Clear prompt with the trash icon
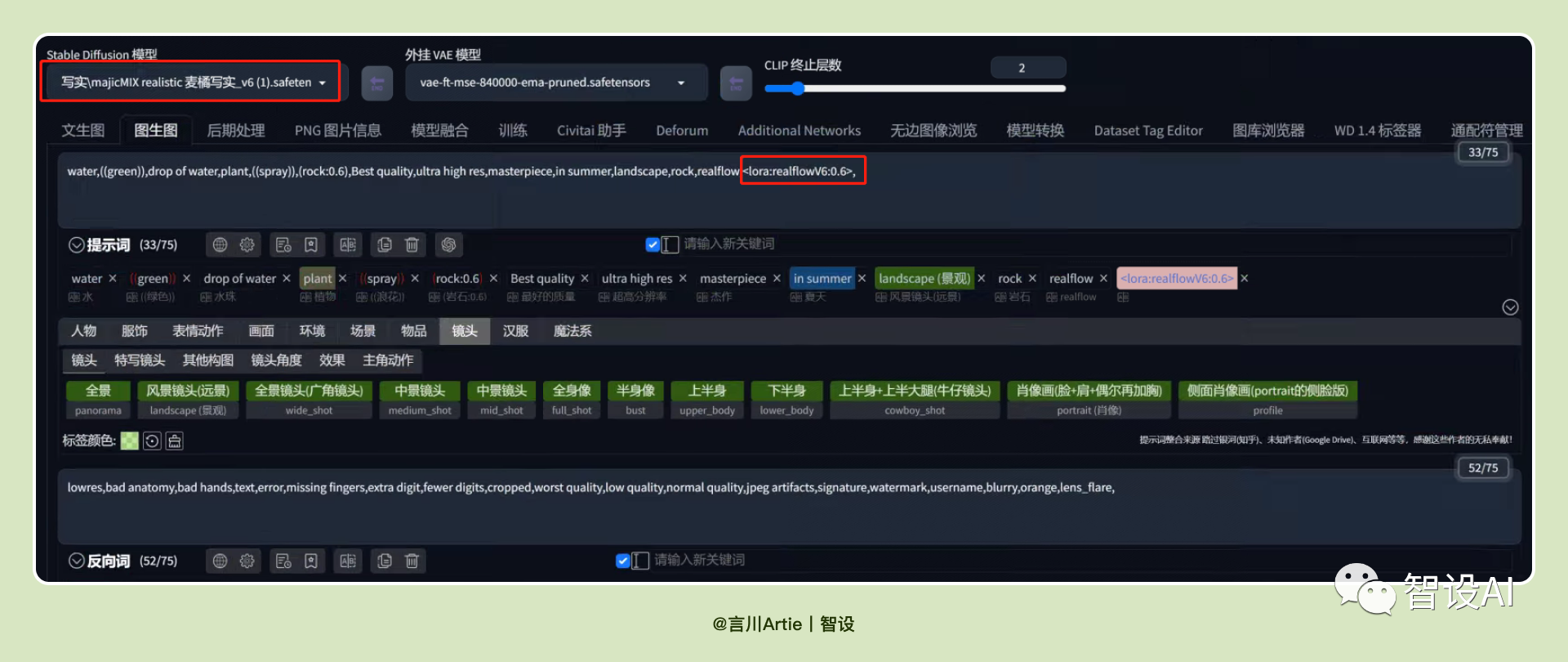This screenshot has width=1568, height=662. click(x=412, y=244)
